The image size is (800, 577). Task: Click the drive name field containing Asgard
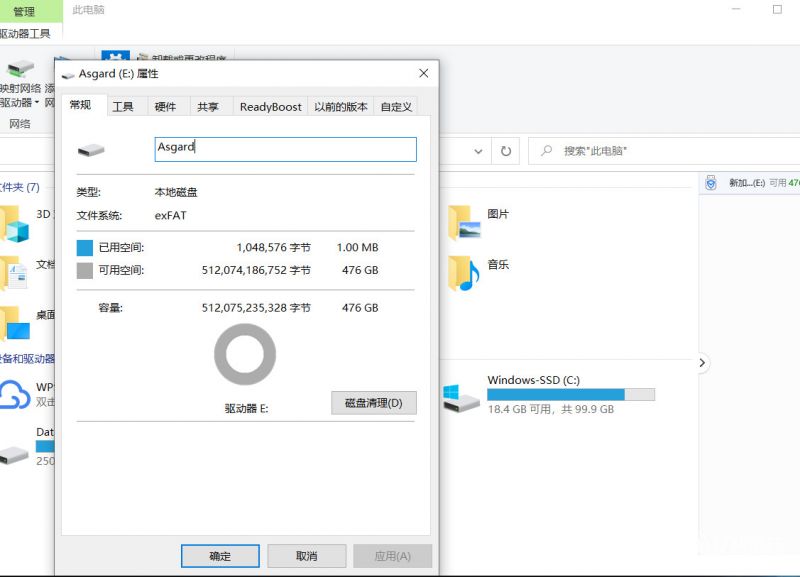[285, 149]
